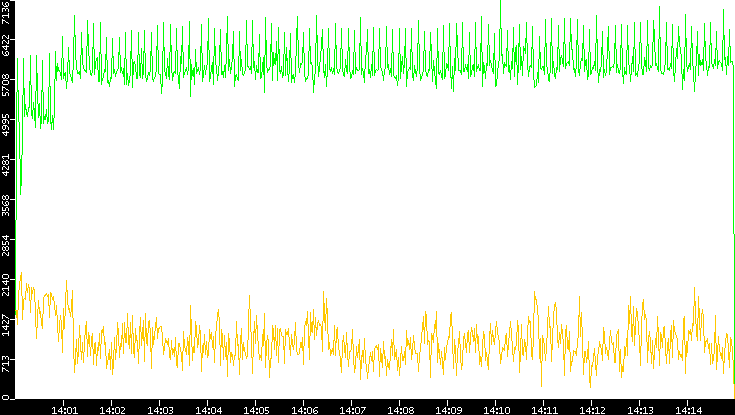Click the 14:09 tick label
The height and width of the screenshot is (415, 735).
449,411
